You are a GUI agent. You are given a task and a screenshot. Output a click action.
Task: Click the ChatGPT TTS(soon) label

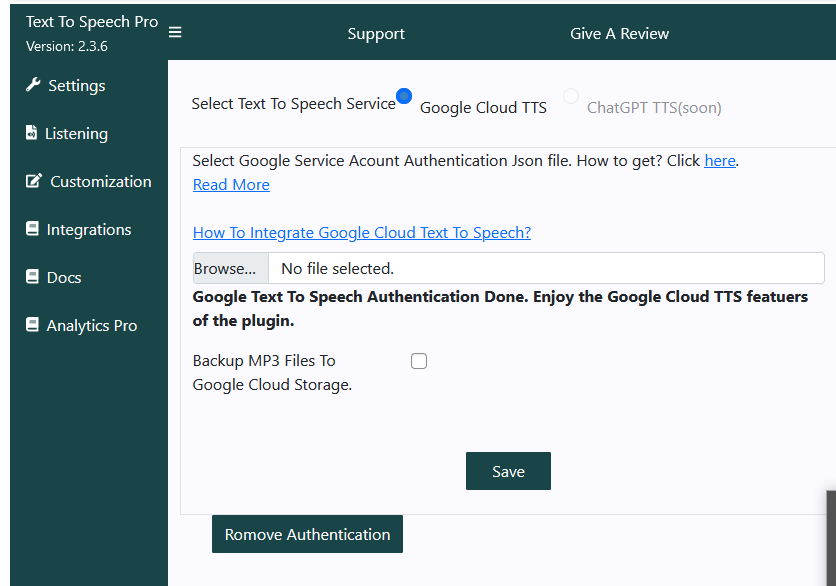click(x=654, y=108)
